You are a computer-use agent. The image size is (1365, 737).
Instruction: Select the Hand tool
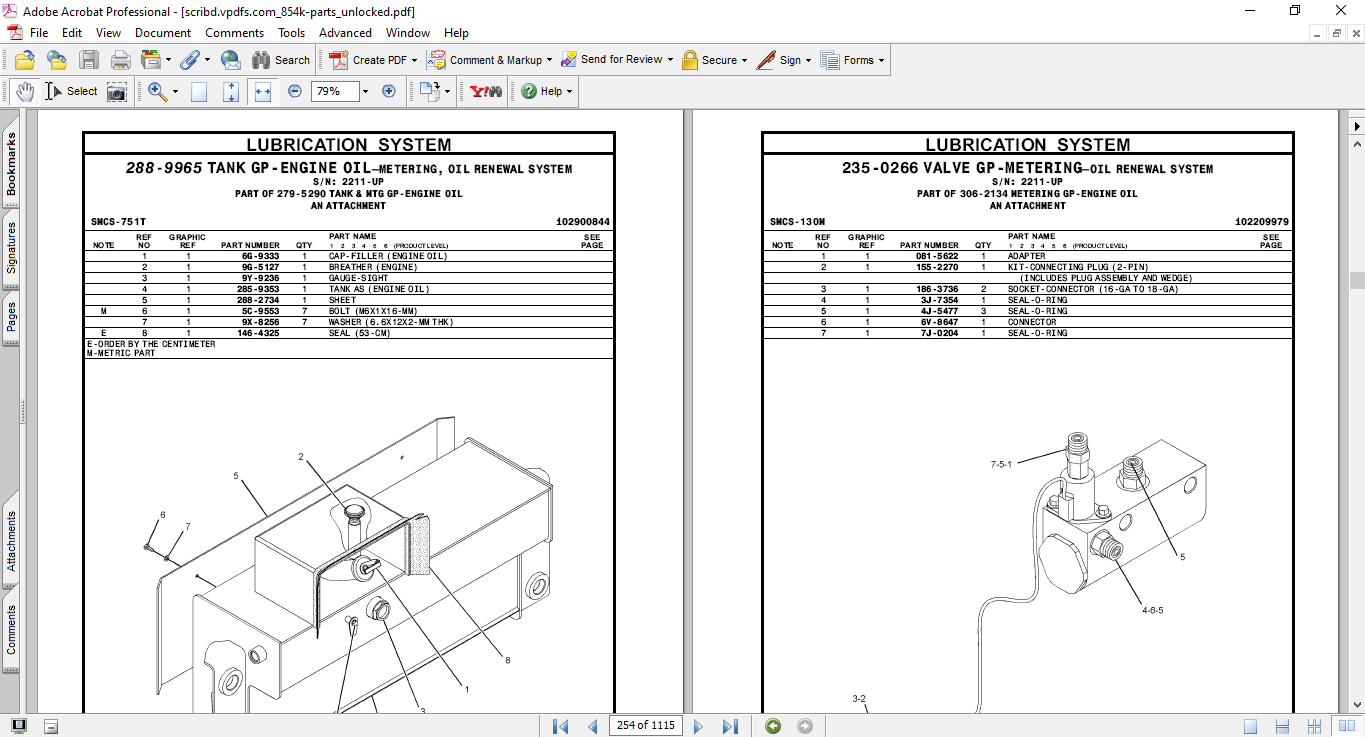click(x=26, y=91)
